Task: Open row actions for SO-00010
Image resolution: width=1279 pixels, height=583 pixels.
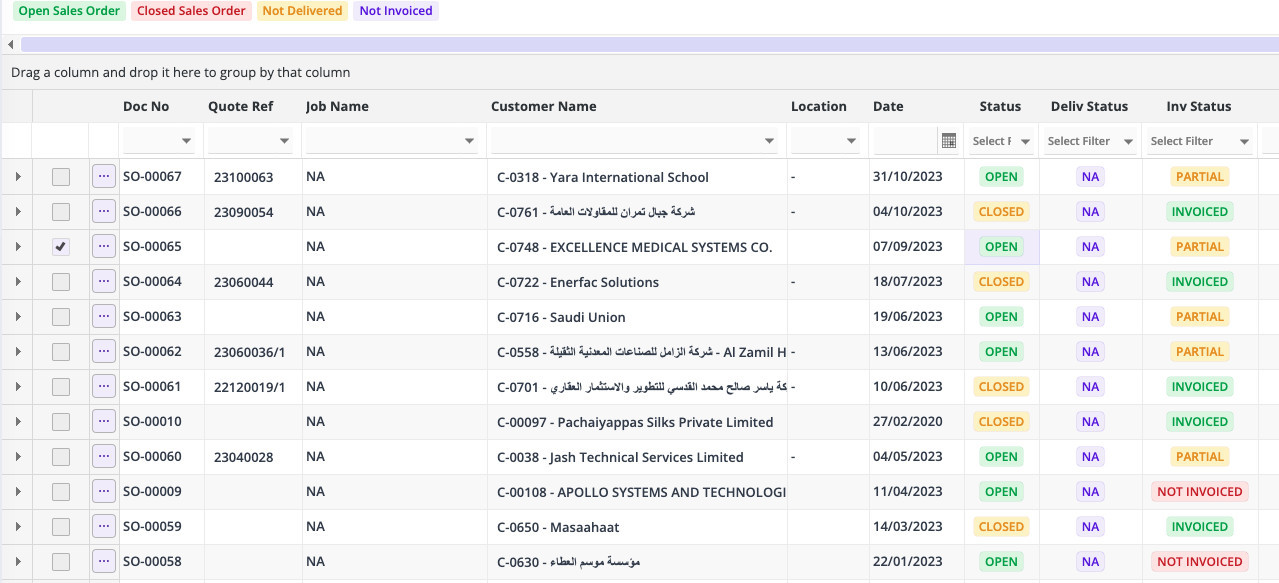Action: tap(104, 422)
